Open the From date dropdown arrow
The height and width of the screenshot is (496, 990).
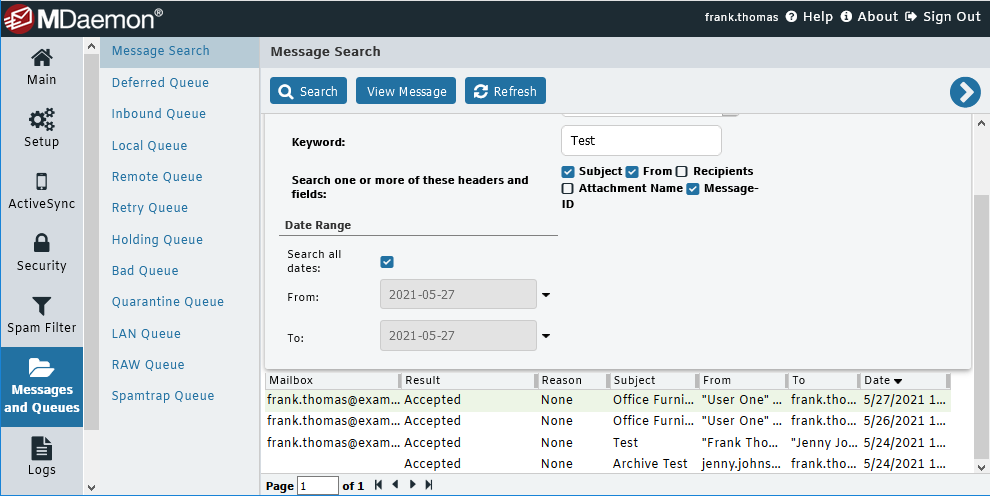tap(546, 295)
